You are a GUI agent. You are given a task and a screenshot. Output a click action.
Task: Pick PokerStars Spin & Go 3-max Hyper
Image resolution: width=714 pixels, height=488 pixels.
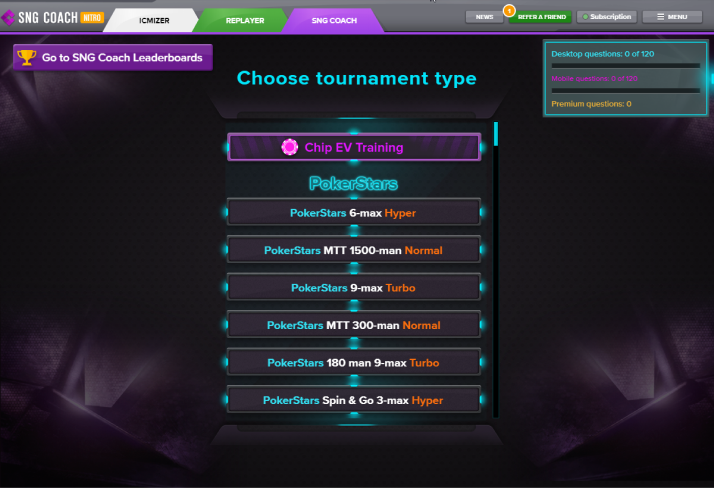(x=354, y=399)
